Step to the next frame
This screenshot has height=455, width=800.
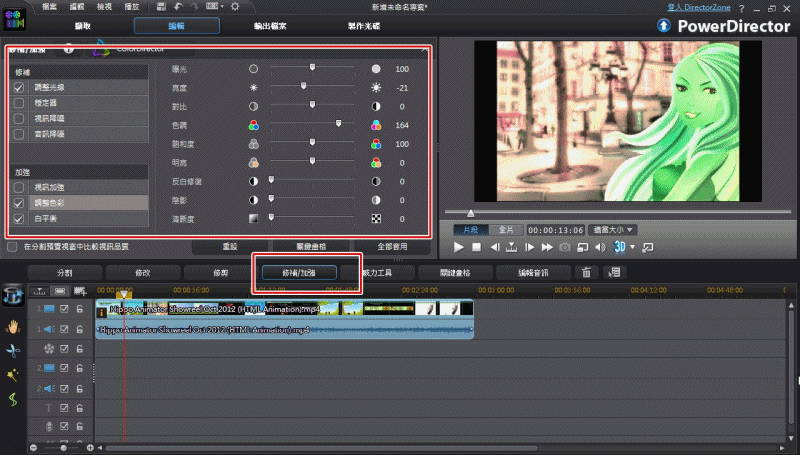pos(530,247)
